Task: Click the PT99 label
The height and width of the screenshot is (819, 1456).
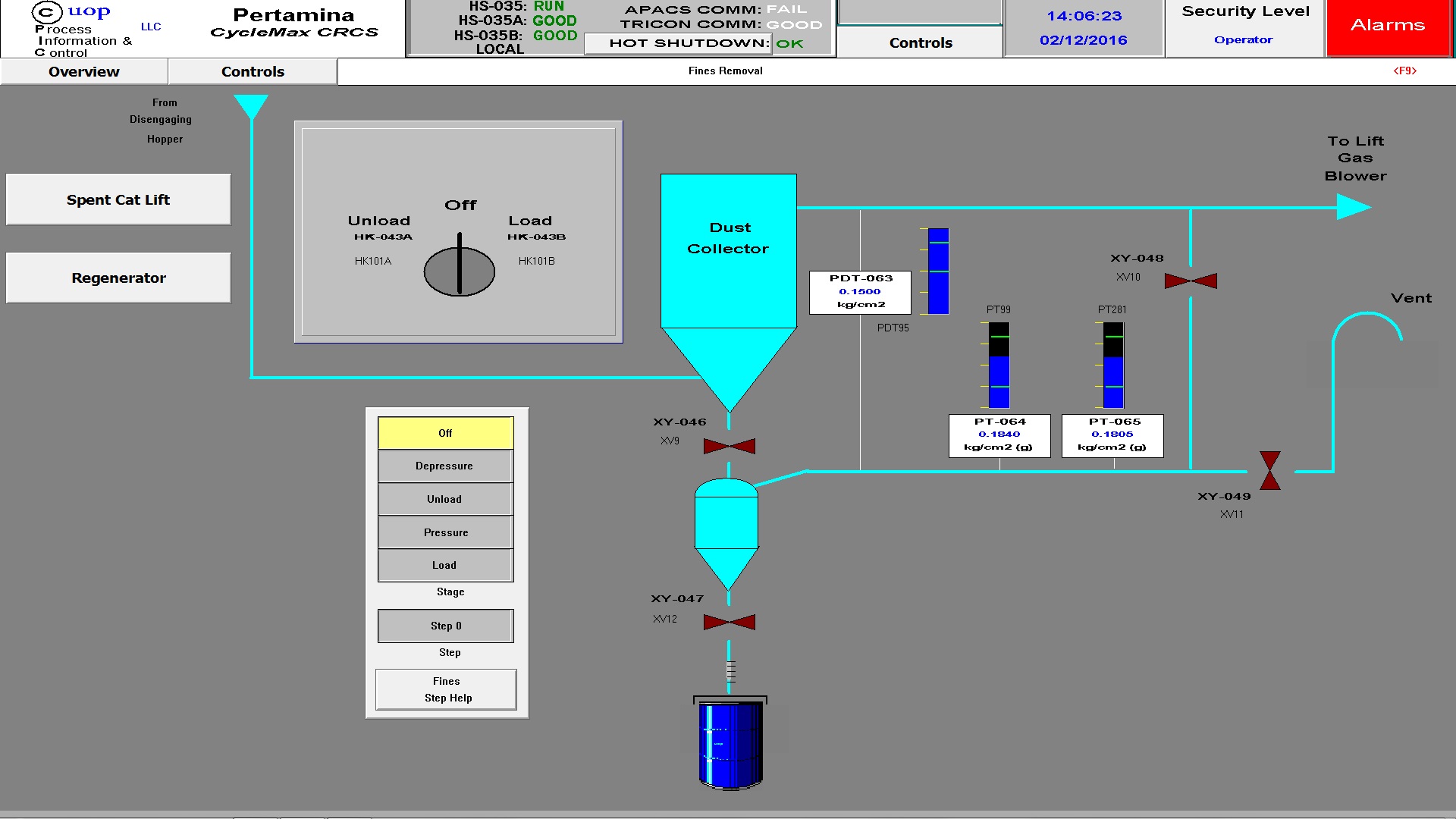Action: tap(998, 309)
